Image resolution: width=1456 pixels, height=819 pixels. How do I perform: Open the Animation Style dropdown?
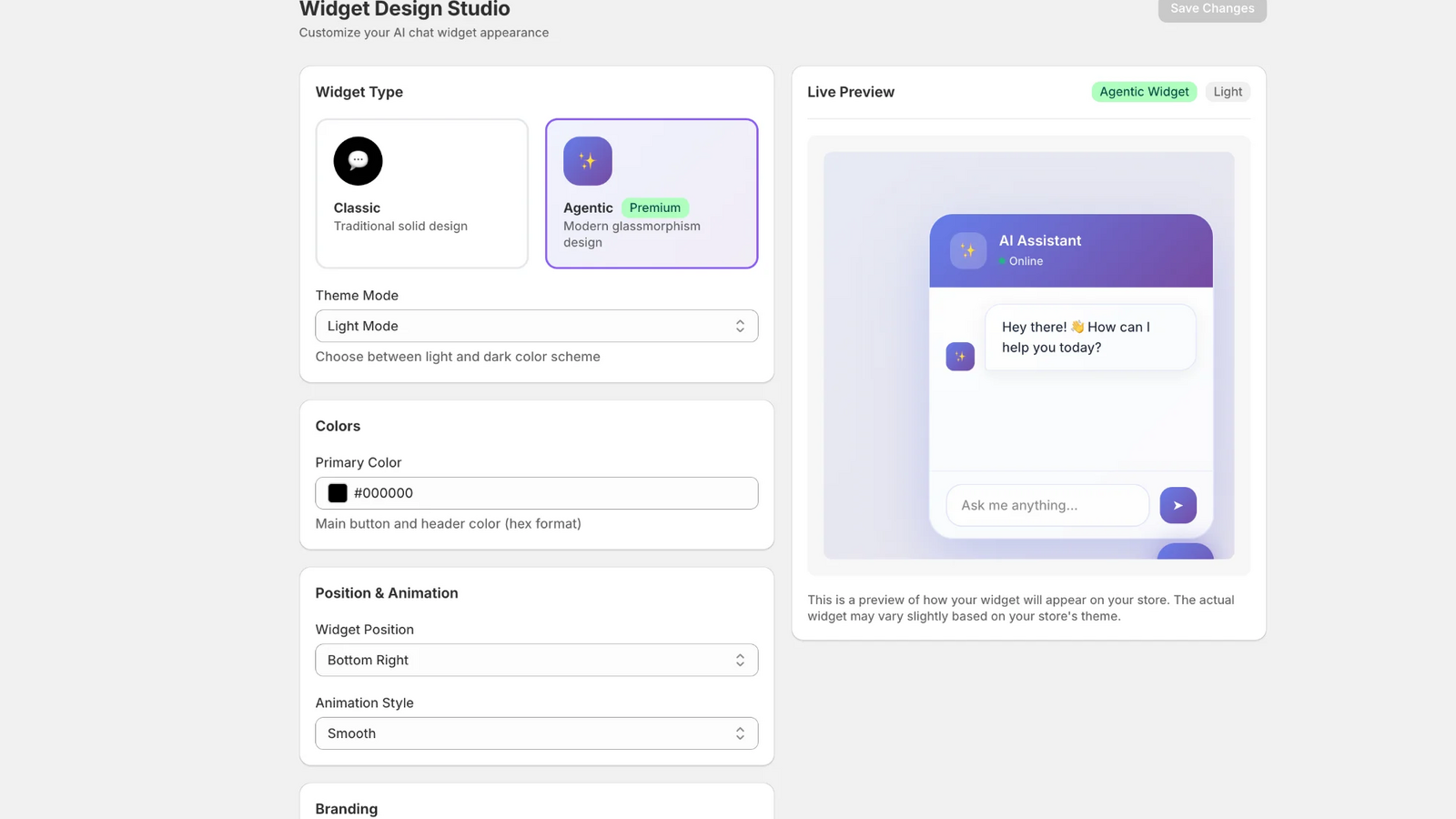click(x=537, y=733)
